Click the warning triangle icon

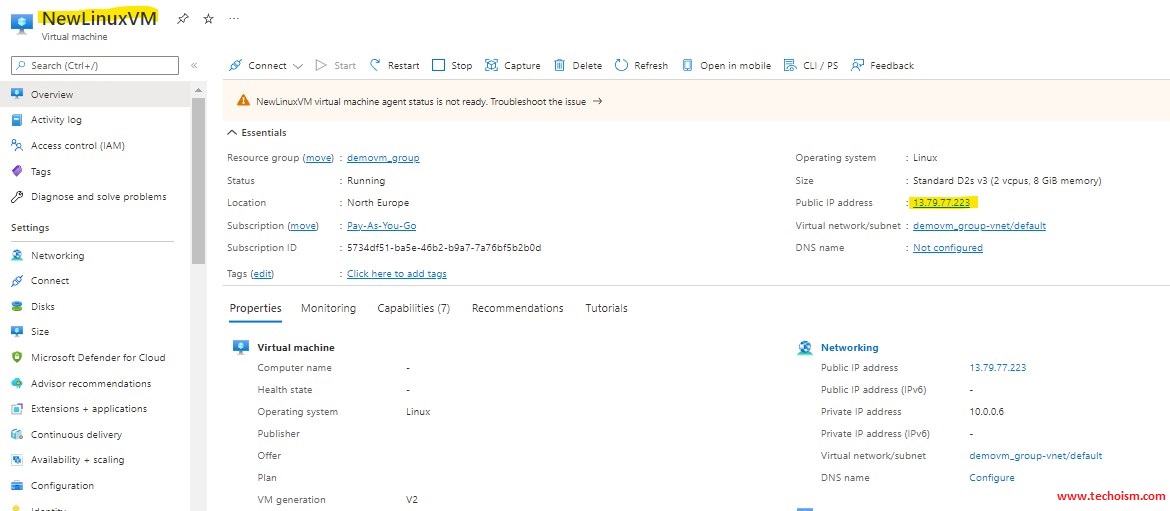tap(243, 101)
